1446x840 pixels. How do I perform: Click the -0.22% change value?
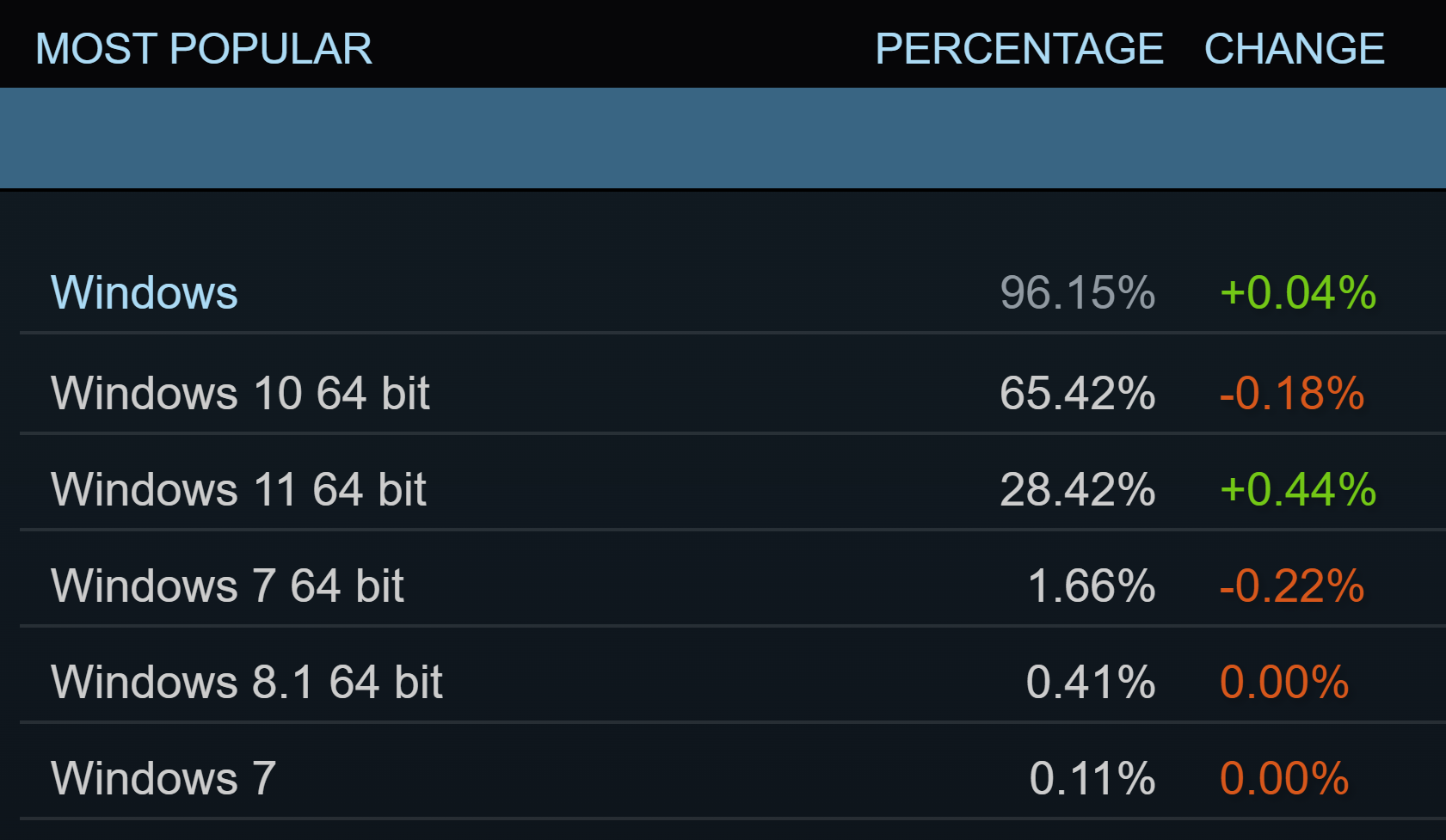1292,586
